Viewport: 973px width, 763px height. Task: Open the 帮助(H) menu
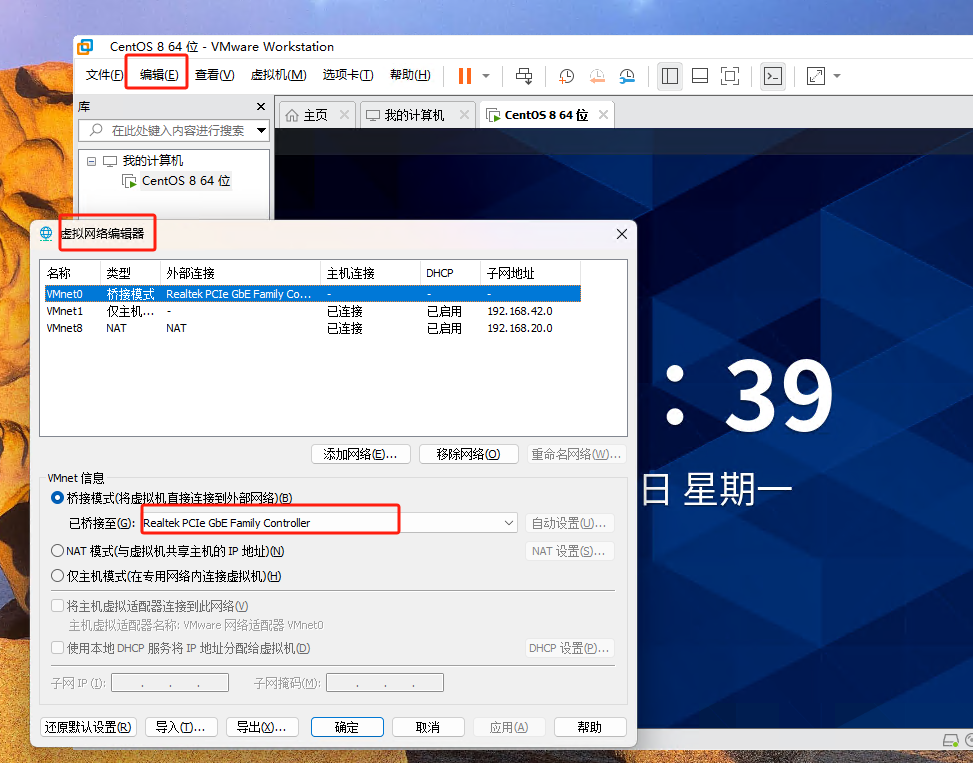(410, 75)
